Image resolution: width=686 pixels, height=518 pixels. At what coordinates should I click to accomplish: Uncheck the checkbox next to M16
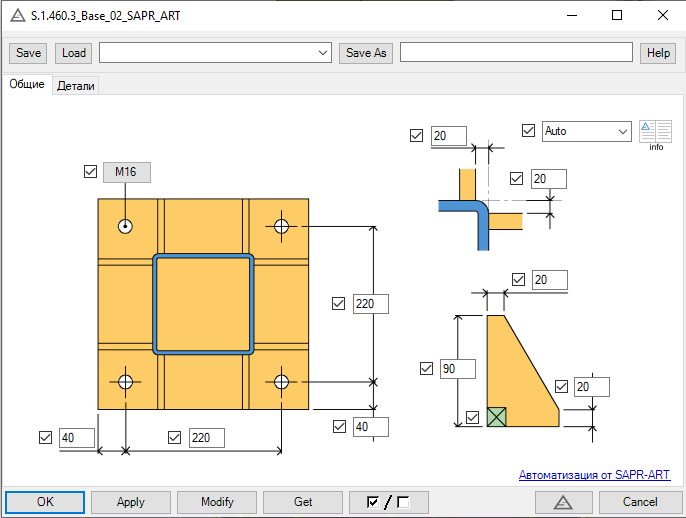(x=91, y=172)
